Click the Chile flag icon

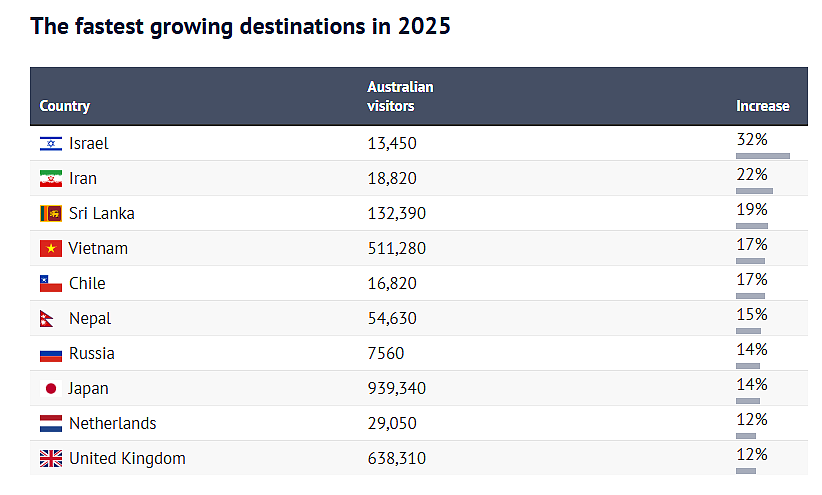[50, 284]
